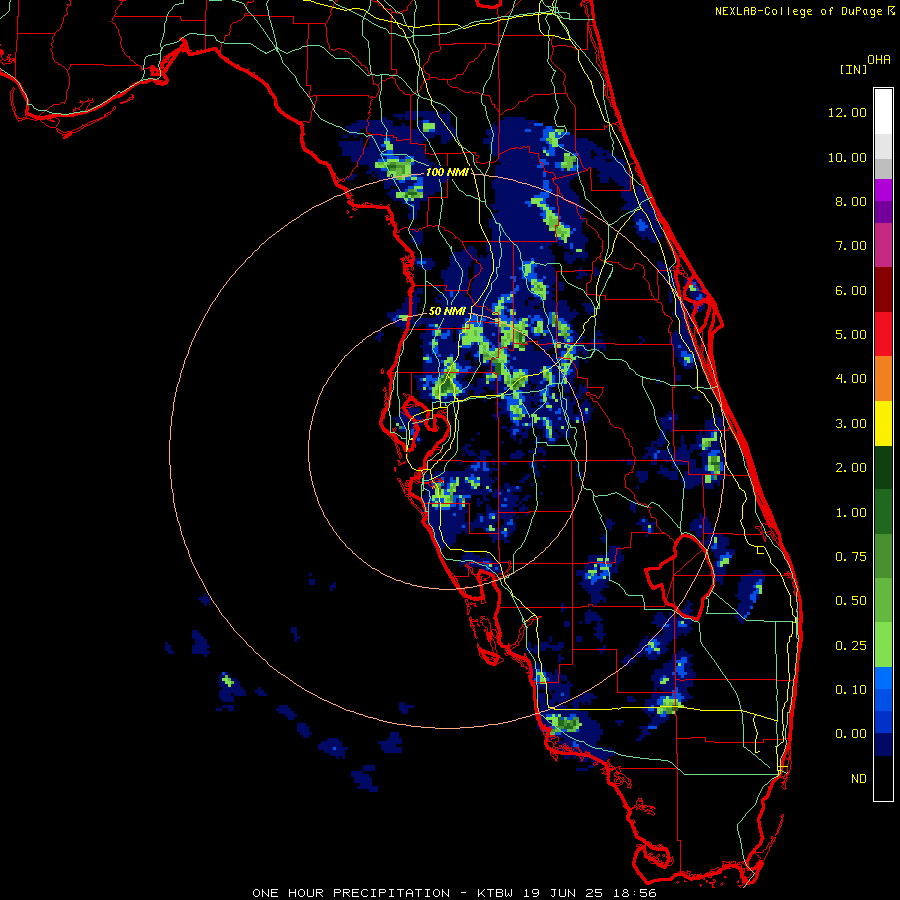Click the 100 NMI range ring label

point(447,172)
